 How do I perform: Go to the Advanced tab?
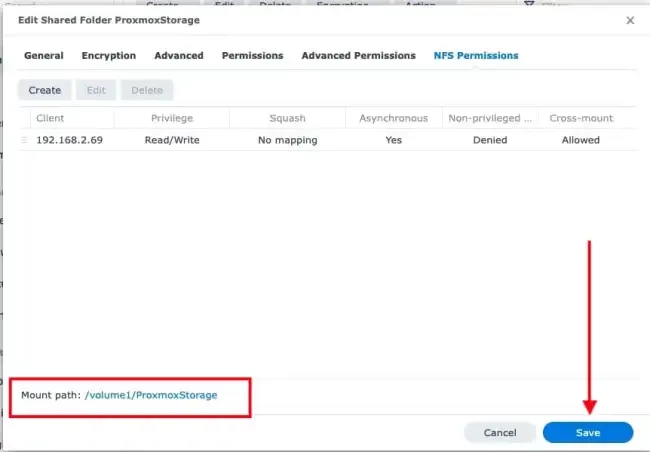coord(179,56)
